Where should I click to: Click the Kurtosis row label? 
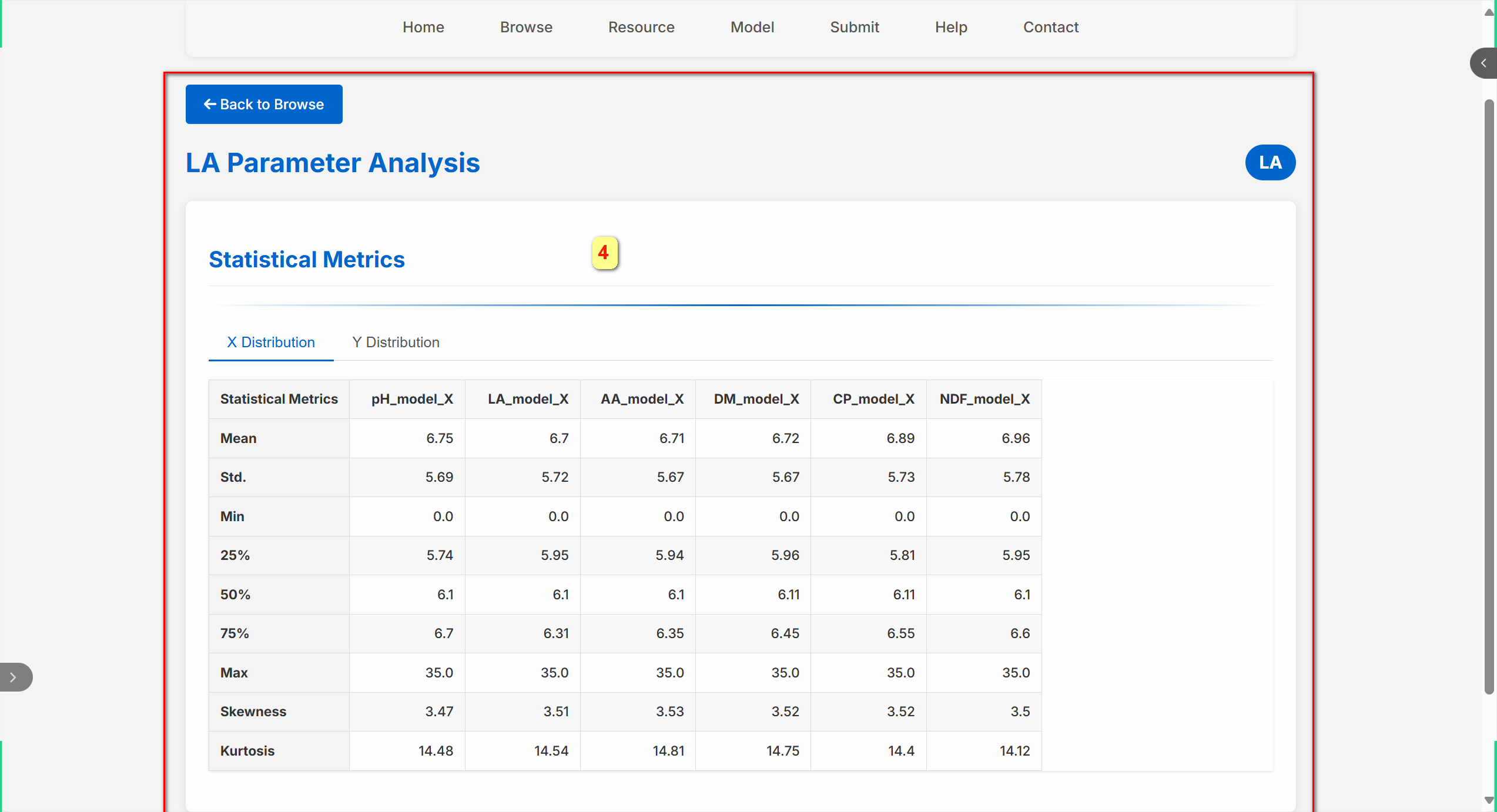(247, 751)
